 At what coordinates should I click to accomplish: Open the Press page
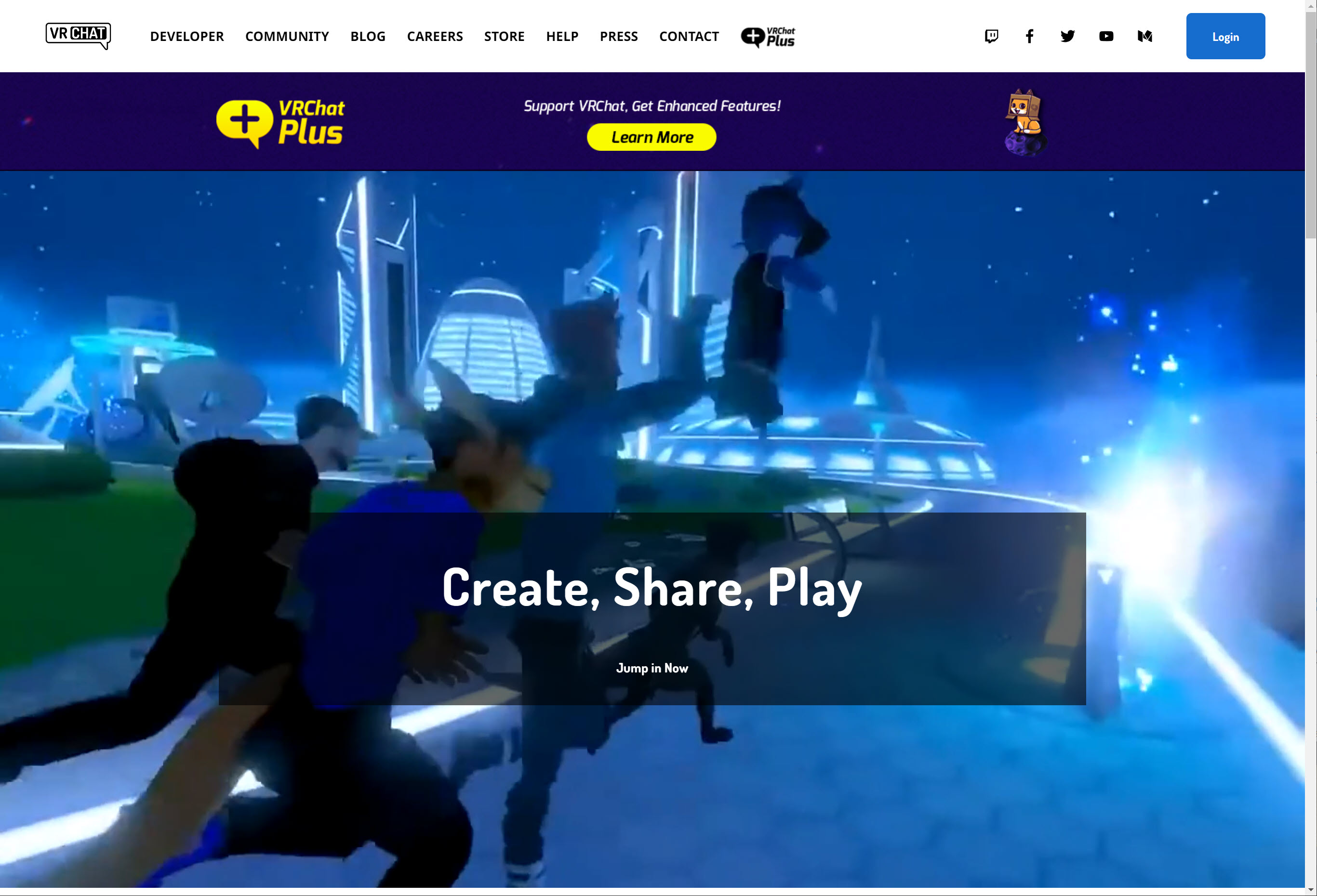pyautogui.click(x=618, y=37)
